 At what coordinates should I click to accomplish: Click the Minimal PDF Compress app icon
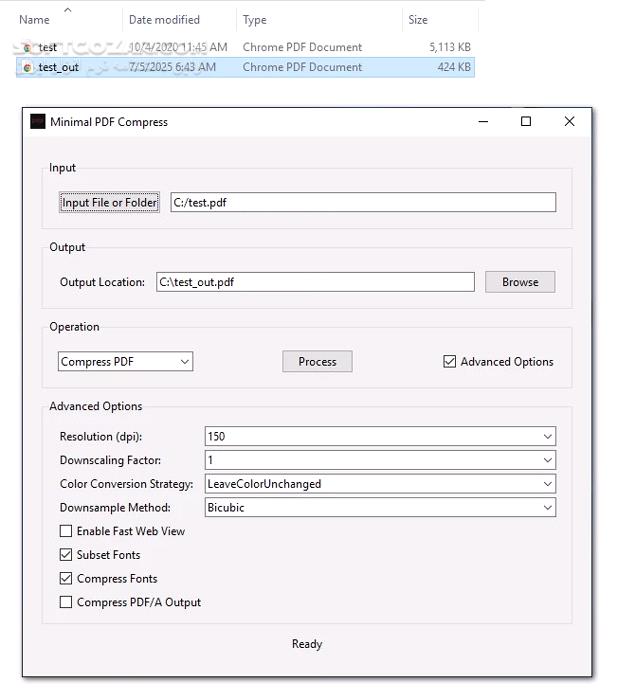click(37, 122)
